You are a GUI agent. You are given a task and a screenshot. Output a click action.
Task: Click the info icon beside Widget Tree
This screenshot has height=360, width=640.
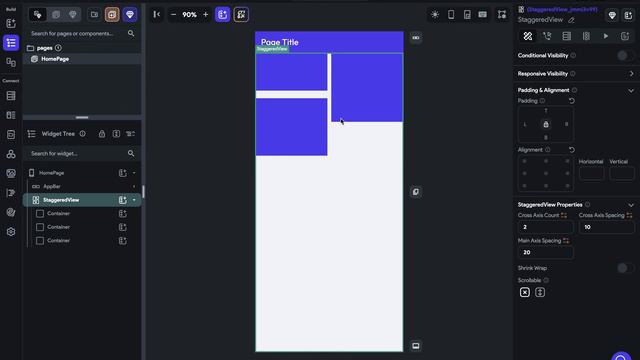coord(83,133)
